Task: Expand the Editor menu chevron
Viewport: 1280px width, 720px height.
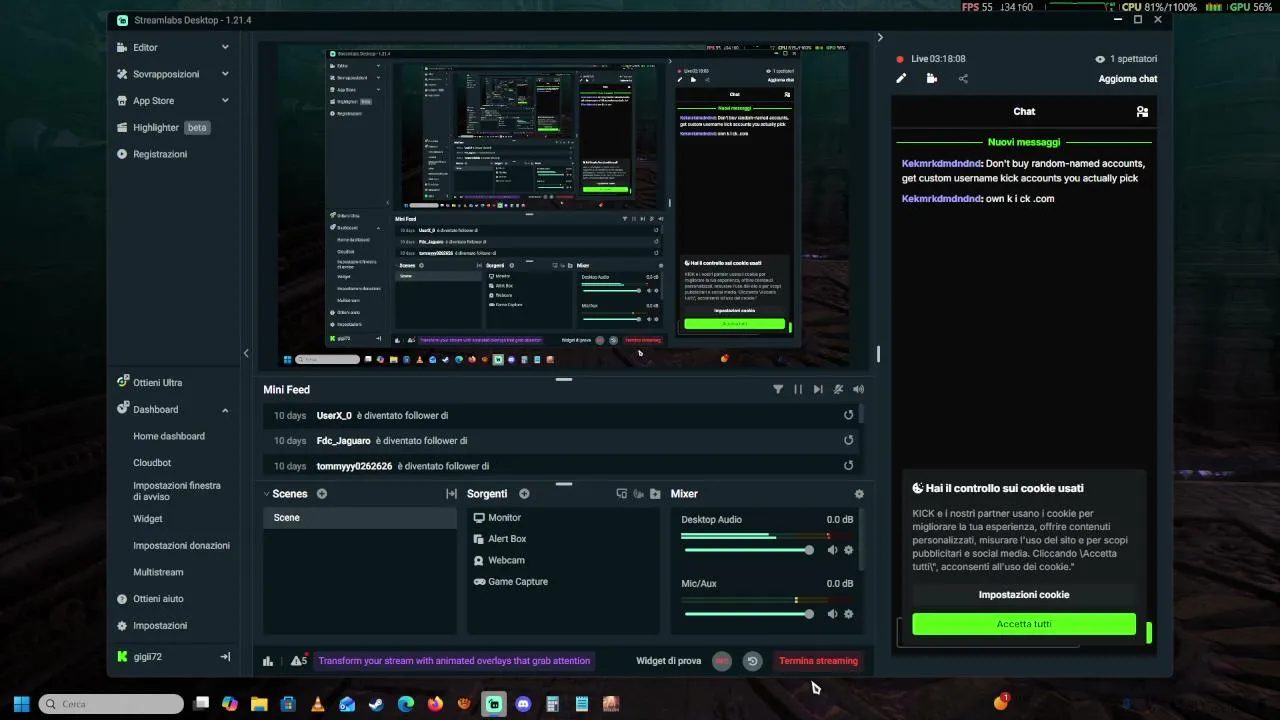Action: 225,47
